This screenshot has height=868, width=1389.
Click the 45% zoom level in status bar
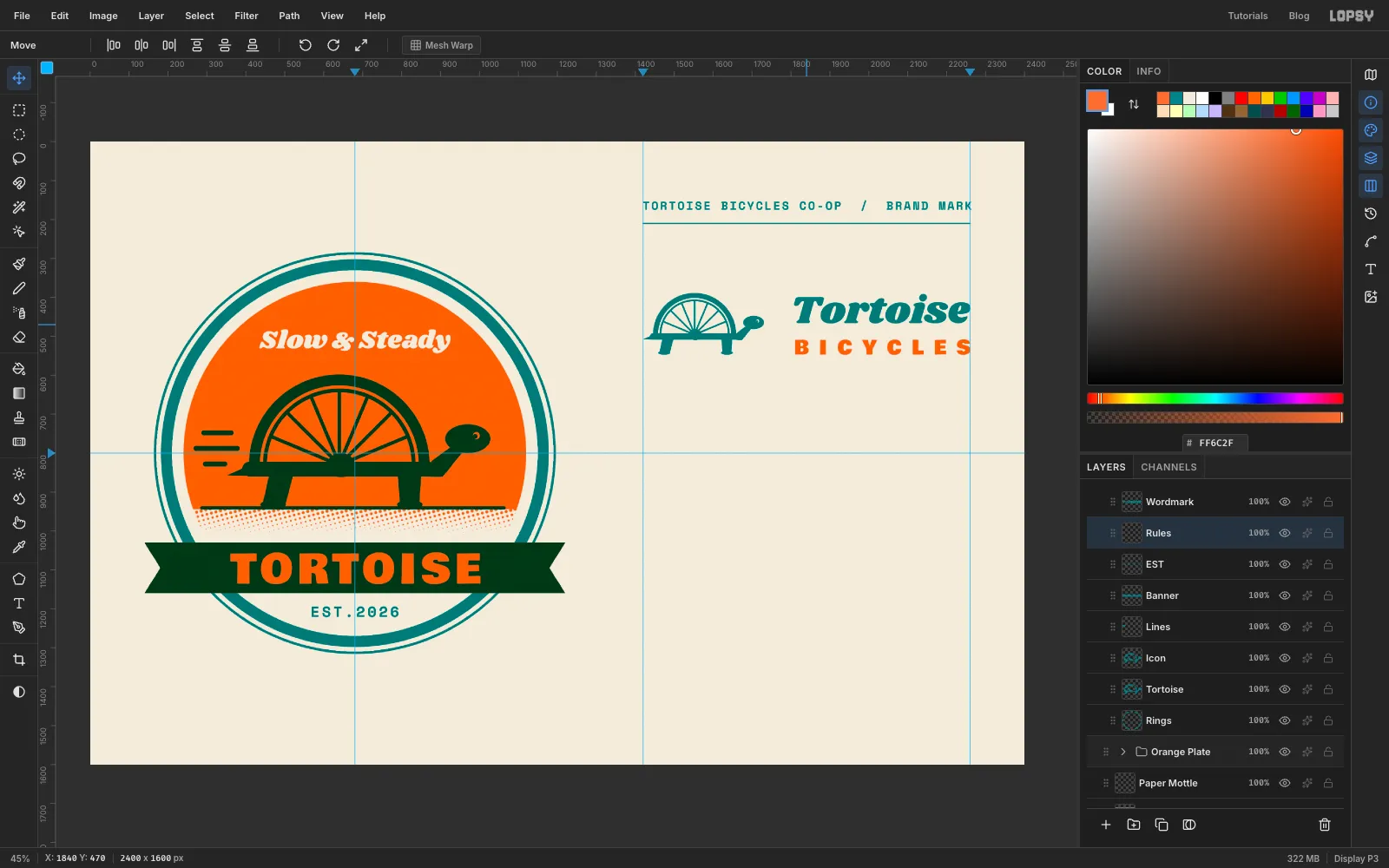20,858
